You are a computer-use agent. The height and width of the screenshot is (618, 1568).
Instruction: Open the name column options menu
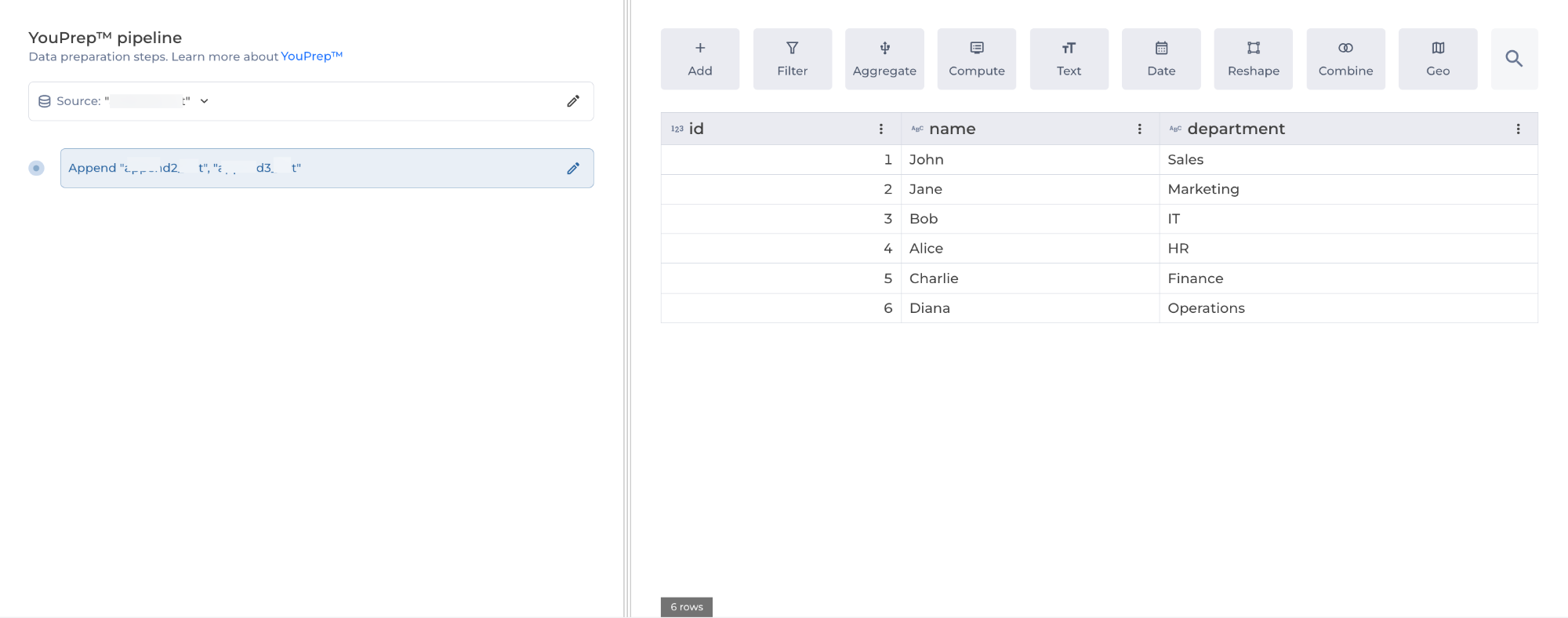[1139, 129]
